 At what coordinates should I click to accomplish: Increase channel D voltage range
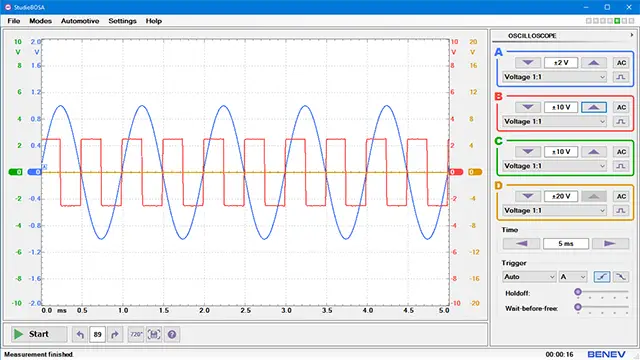pos(594,196)
